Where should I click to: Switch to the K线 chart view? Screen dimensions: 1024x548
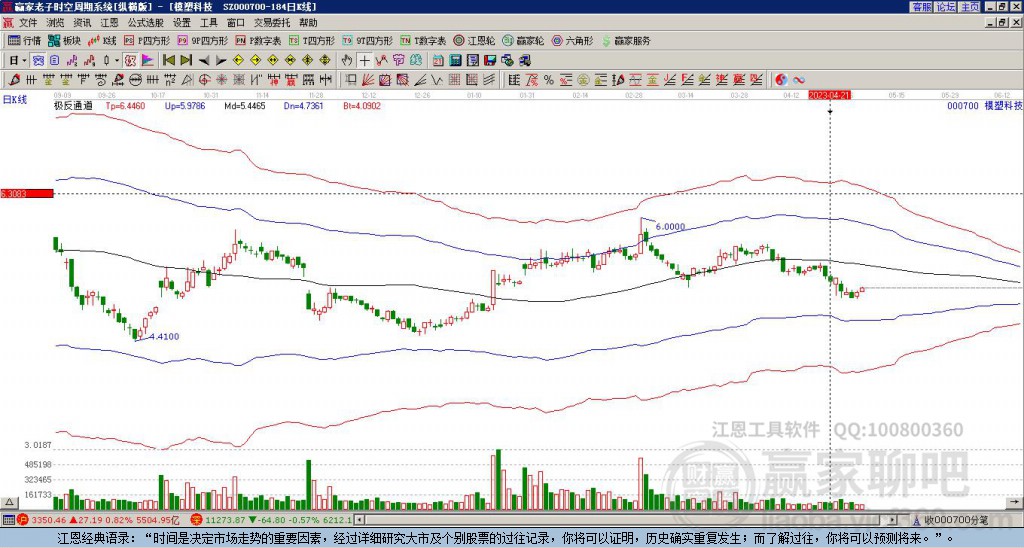point(101,40)
